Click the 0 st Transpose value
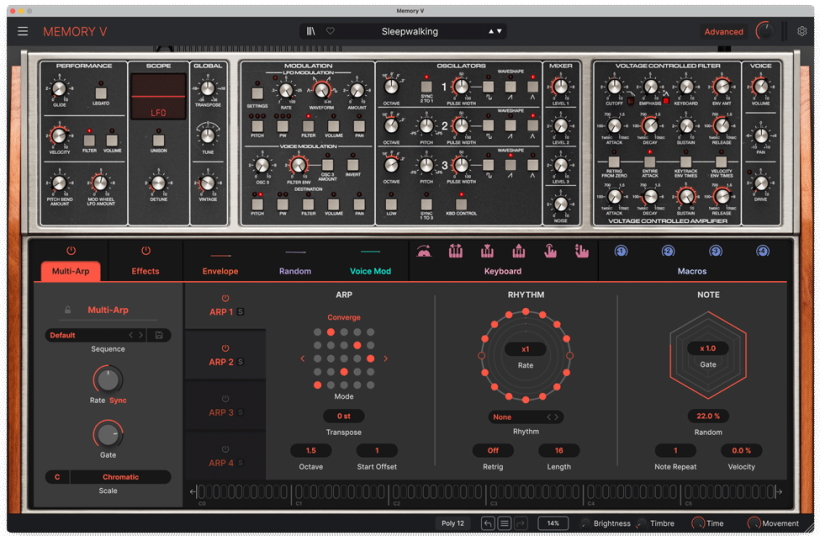820x536 pixels. [x=344, y=416]
